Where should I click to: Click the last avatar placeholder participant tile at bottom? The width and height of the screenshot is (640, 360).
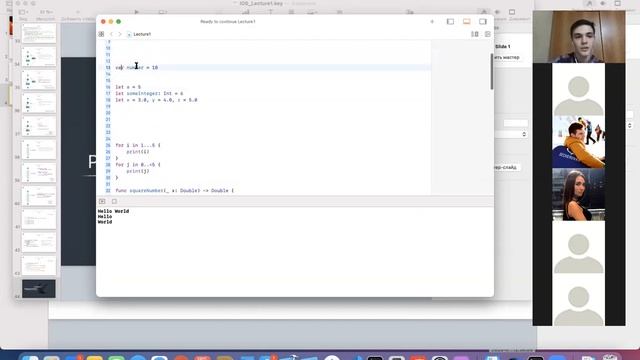point(579,300)
